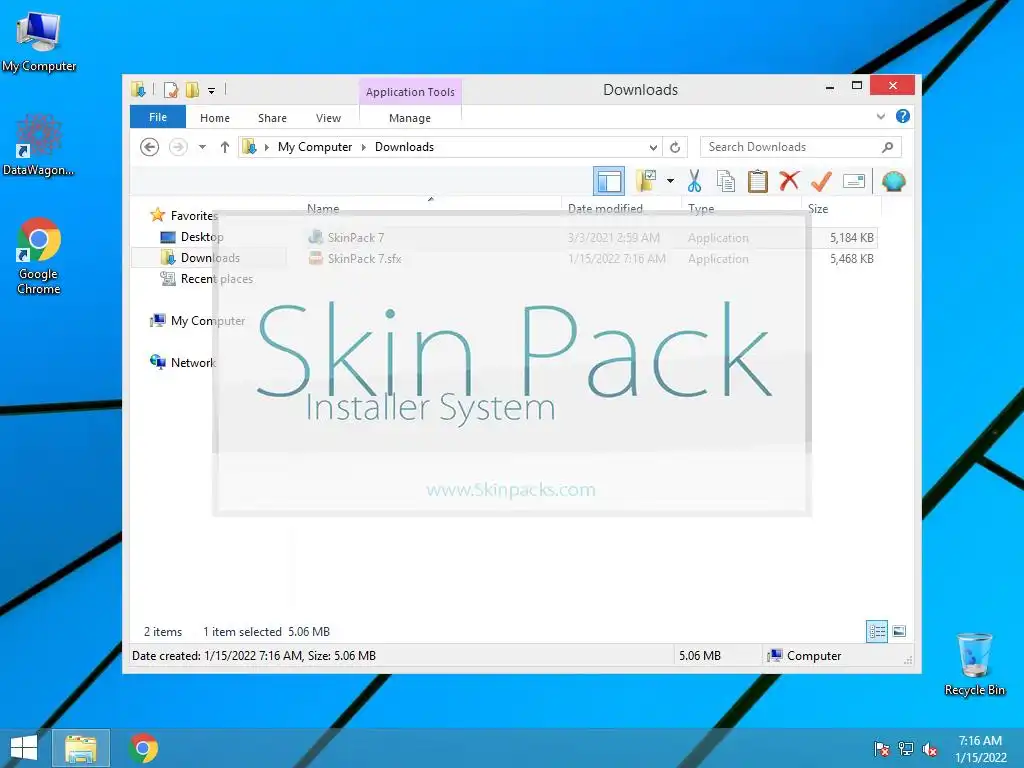Toggle the preview pane toolbar icon
Image resolution: width=1024 pixels, height=768 pixels.
609,181
